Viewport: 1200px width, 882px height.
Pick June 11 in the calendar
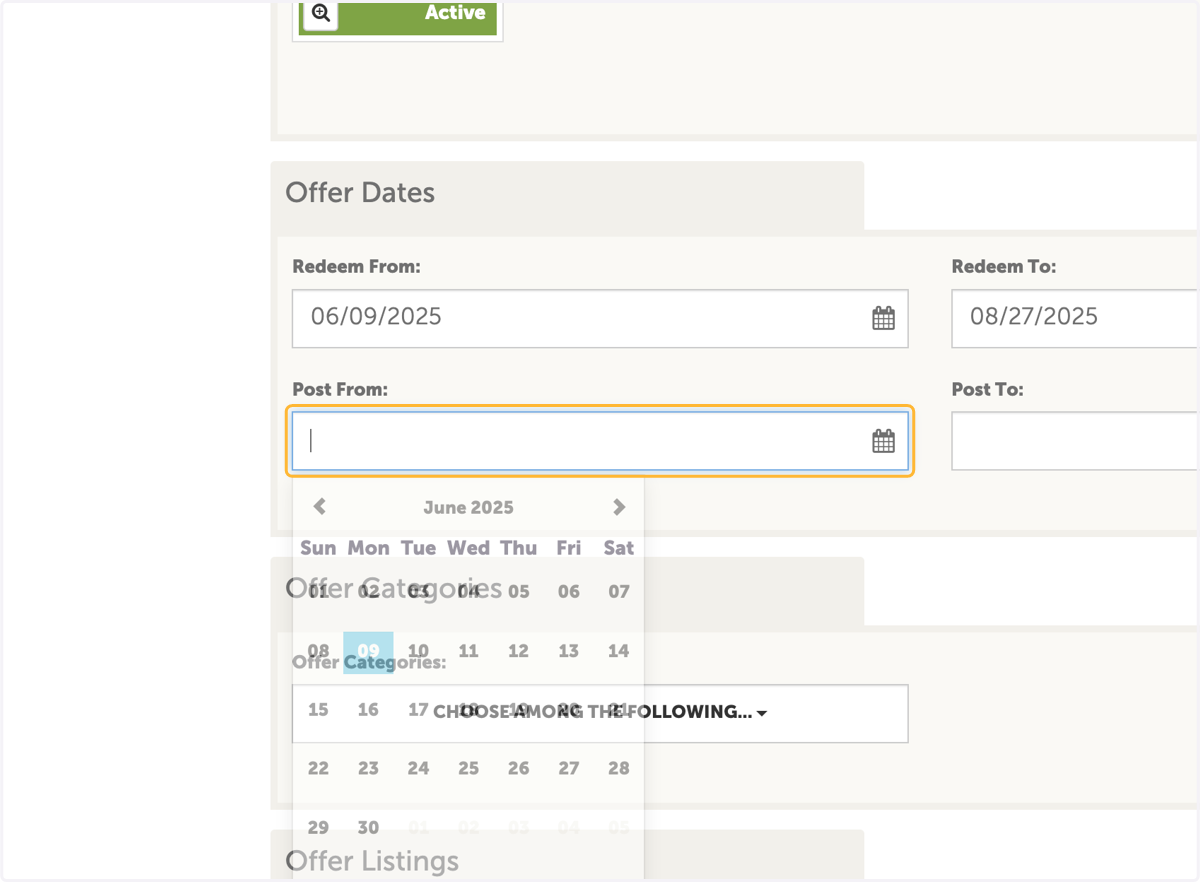pyautogui.click(x=468, y=652)
